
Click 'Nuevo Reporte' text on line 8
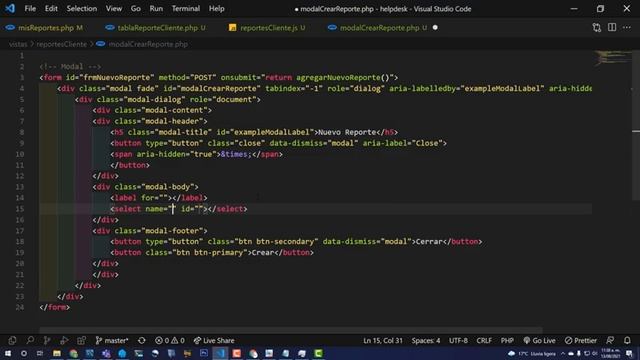347,132
